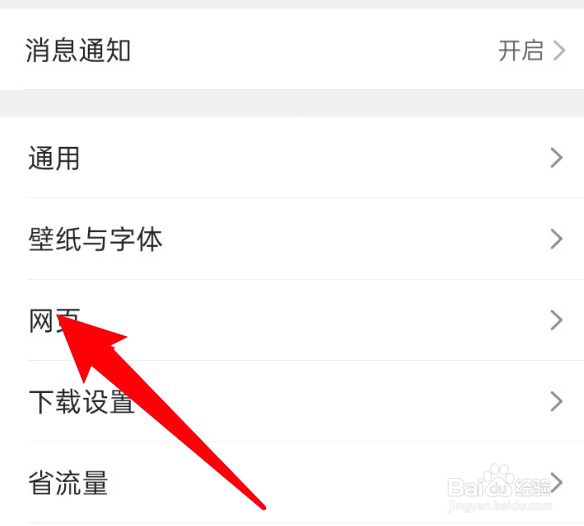Click the 省流量 row's chevron icon

click(556, 482)
